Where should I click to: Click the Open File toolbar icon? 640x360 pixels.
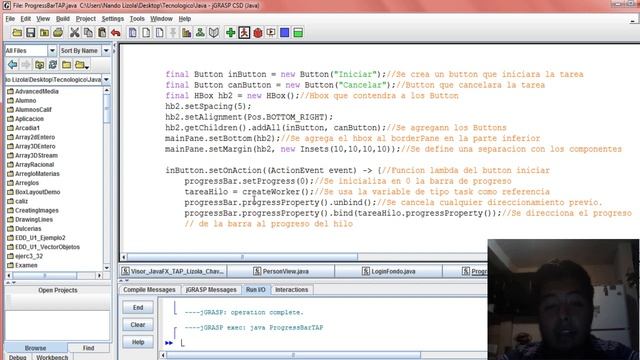click(17, 33)
